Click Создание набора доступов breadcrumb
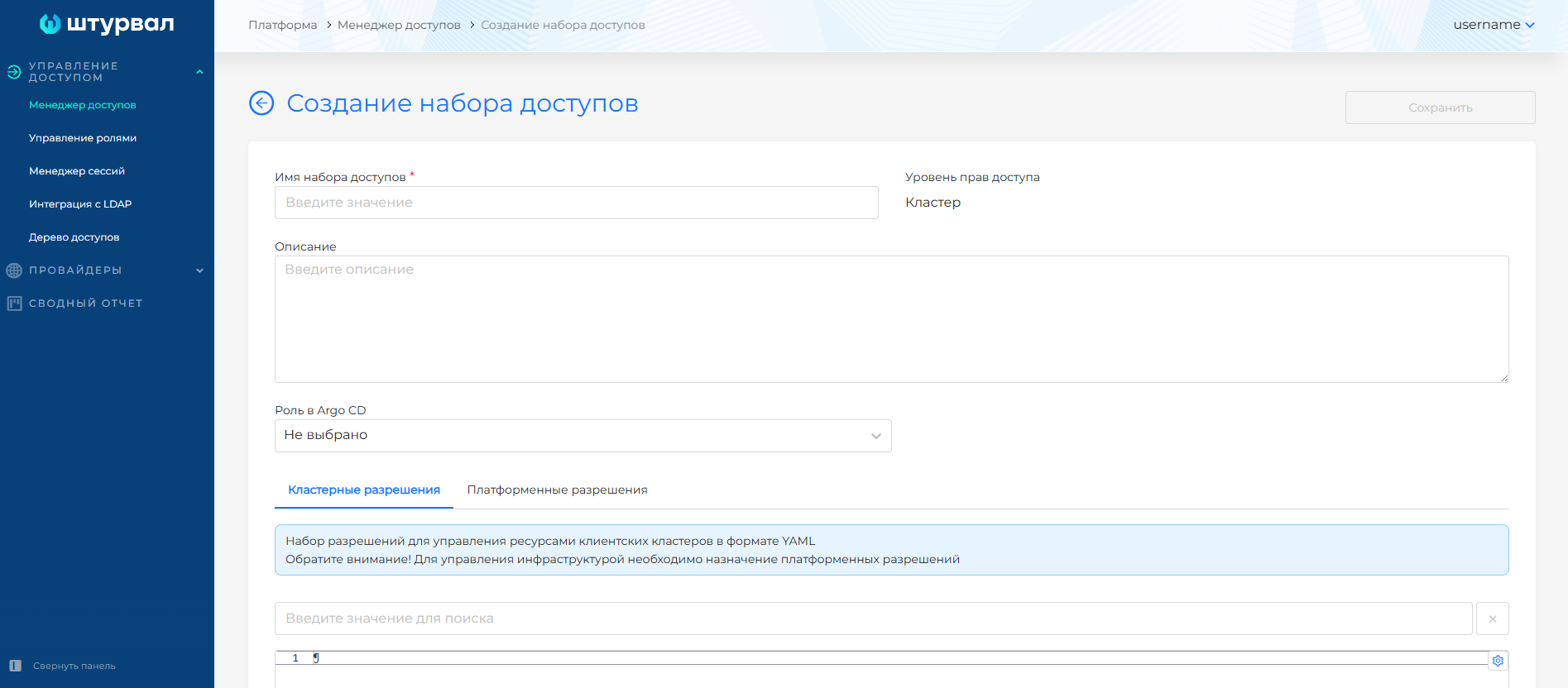The height and width of the screenshot is (688, 1568). pos(563,25)
